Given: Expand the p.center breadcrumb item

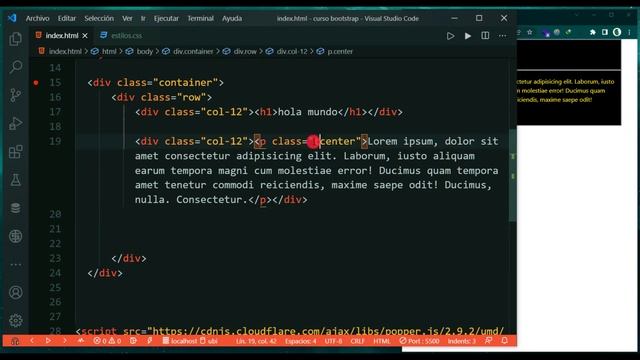Looking at the screenshot, I should 340,51.
